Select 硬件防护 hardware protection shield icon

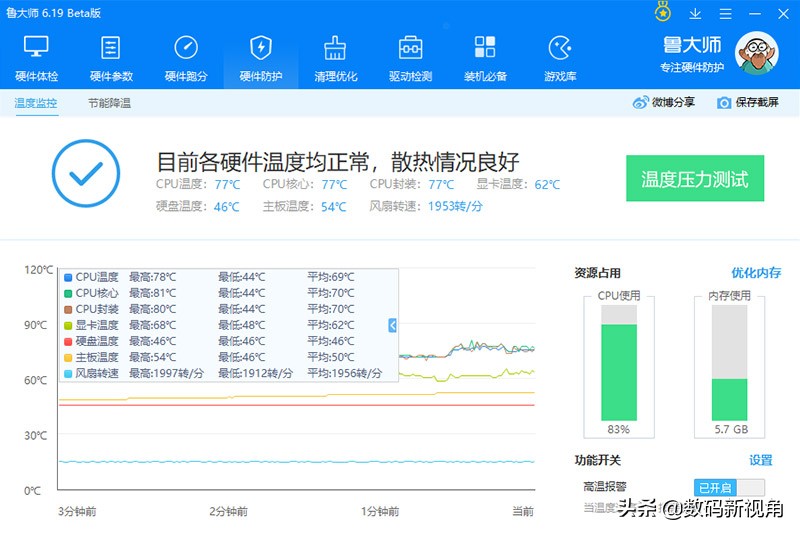point(261,48)
